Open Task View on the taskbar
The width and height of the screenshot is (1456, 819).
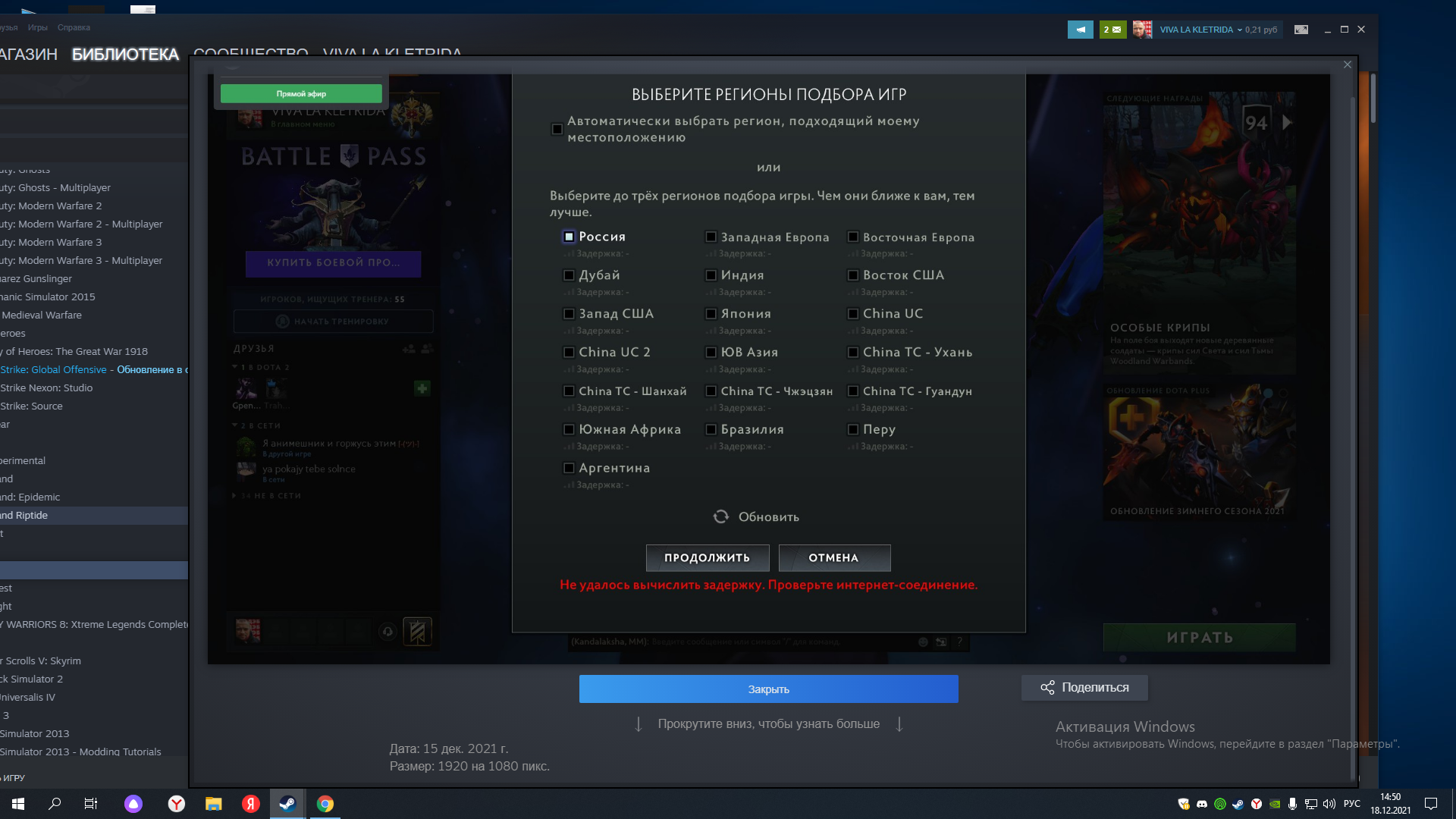[91, 804]
